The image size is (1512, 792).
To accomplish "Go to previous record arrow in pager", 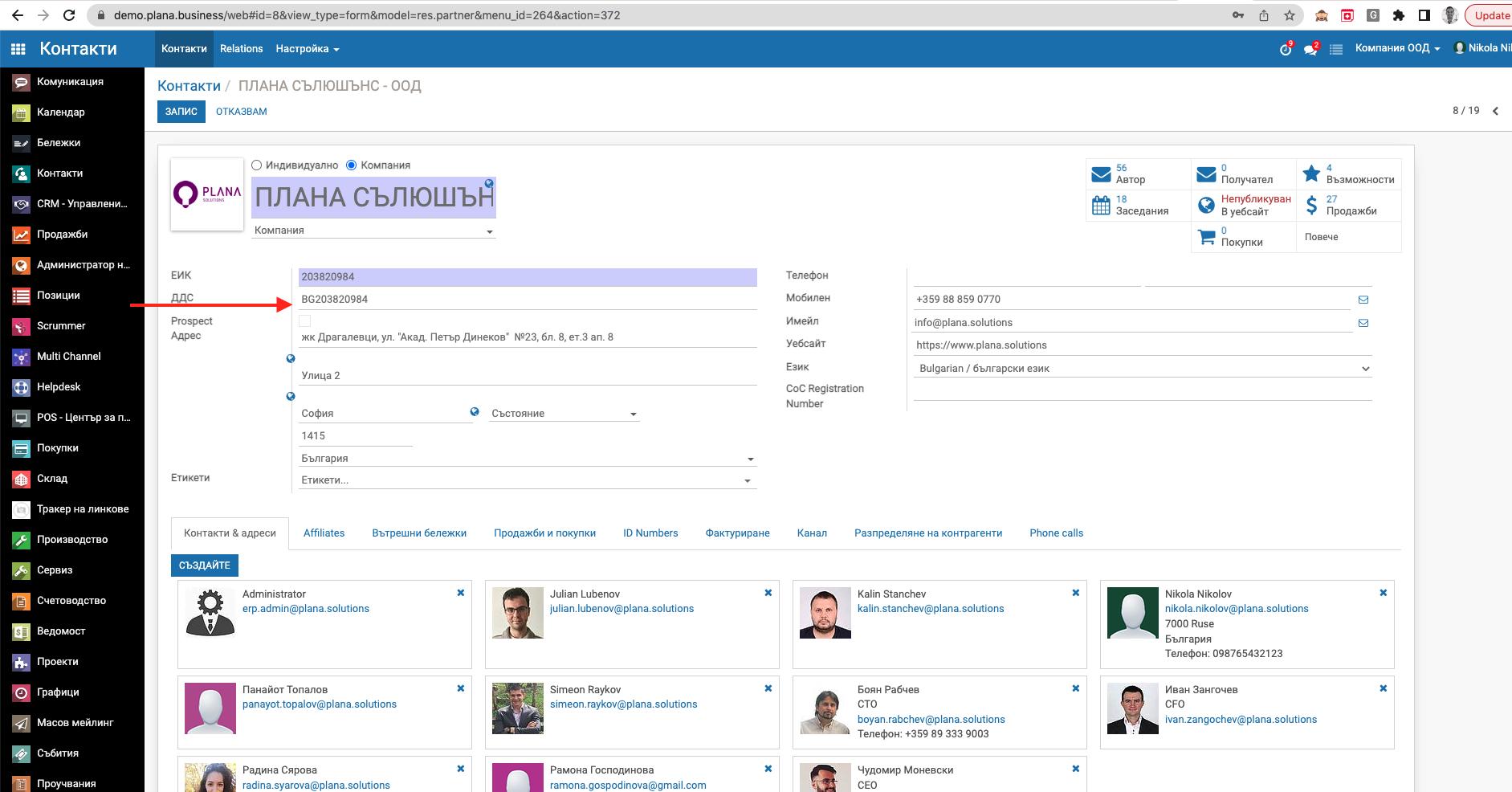I will [x=1495, y=111].
